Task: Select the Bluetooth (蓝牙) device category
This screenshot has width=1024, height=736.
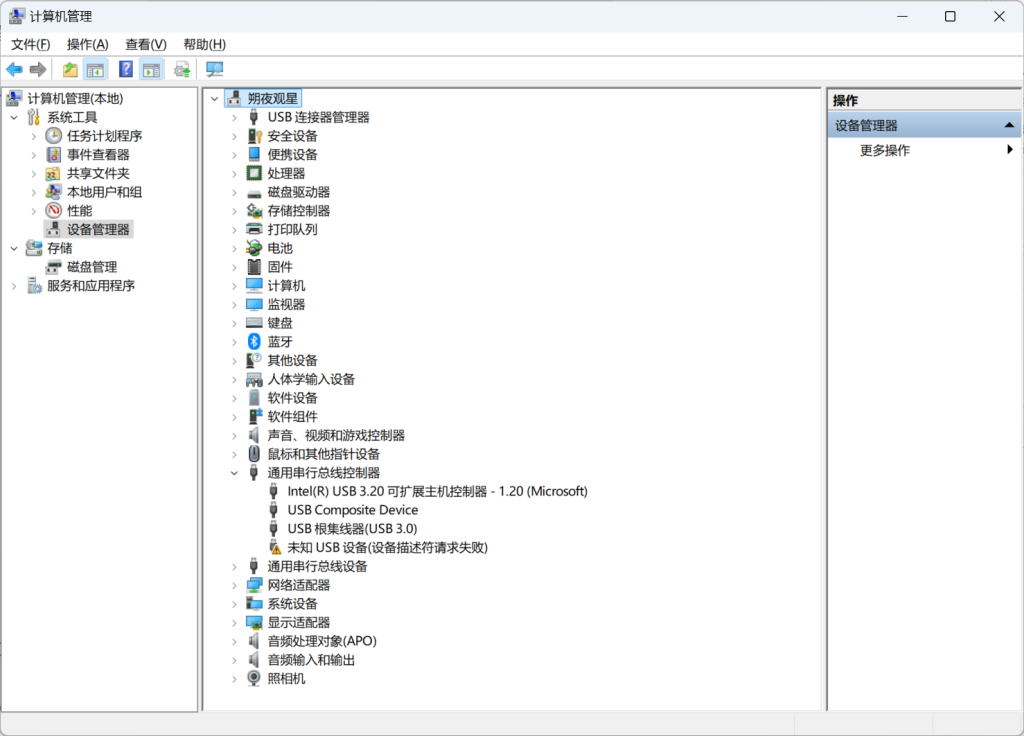Action: 279,341
